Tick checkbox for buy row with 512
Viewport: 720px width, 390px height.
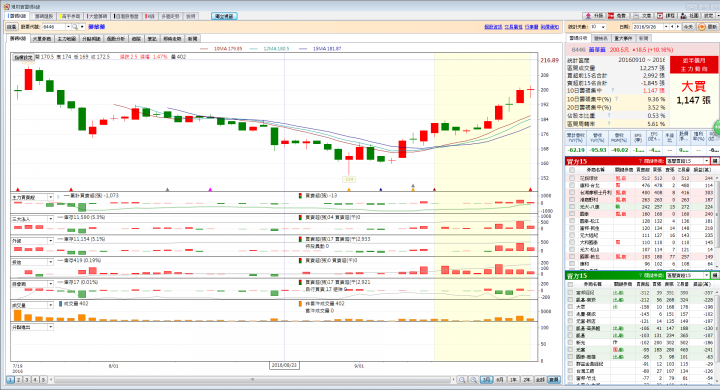point(572,178)
